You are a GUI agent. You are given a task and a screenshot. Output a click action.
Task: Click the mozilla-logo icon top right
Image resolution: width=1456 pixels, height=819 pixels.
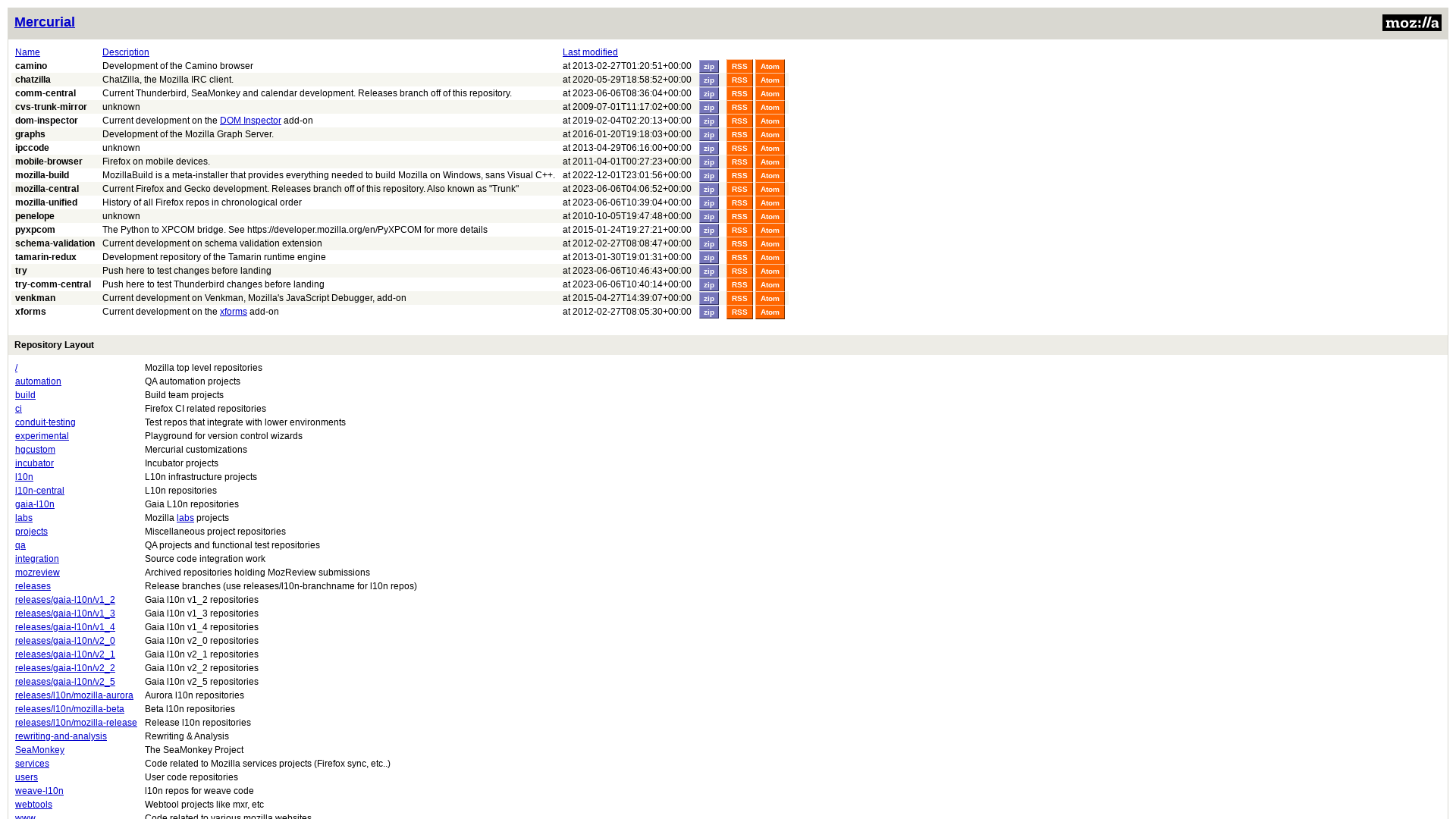[x=1411, y=23]
